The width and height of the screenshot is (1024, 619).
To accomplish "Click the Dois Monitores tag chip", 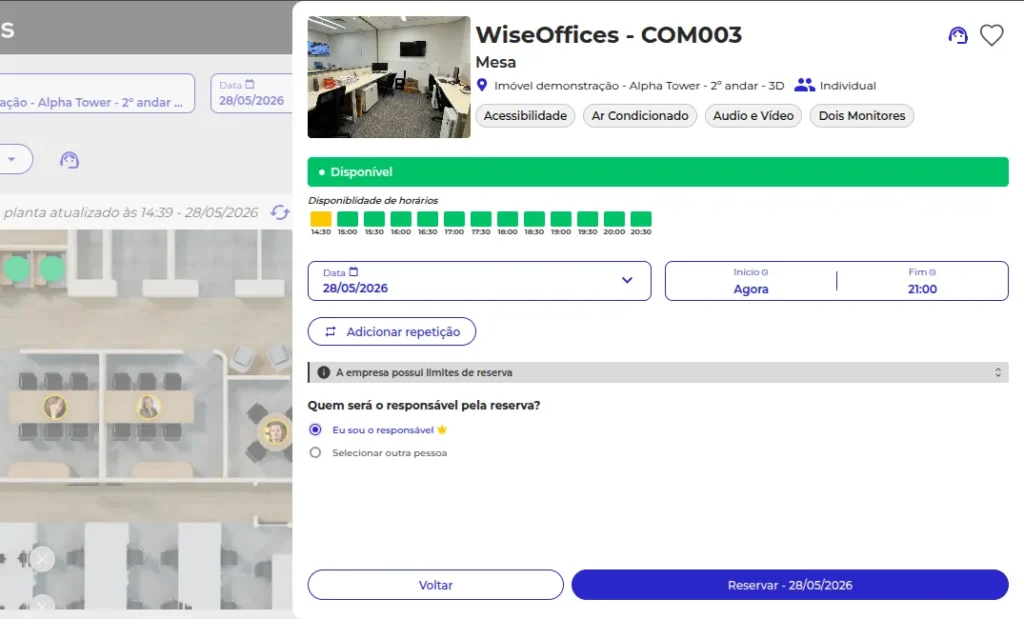I will [x=861, y=116].
